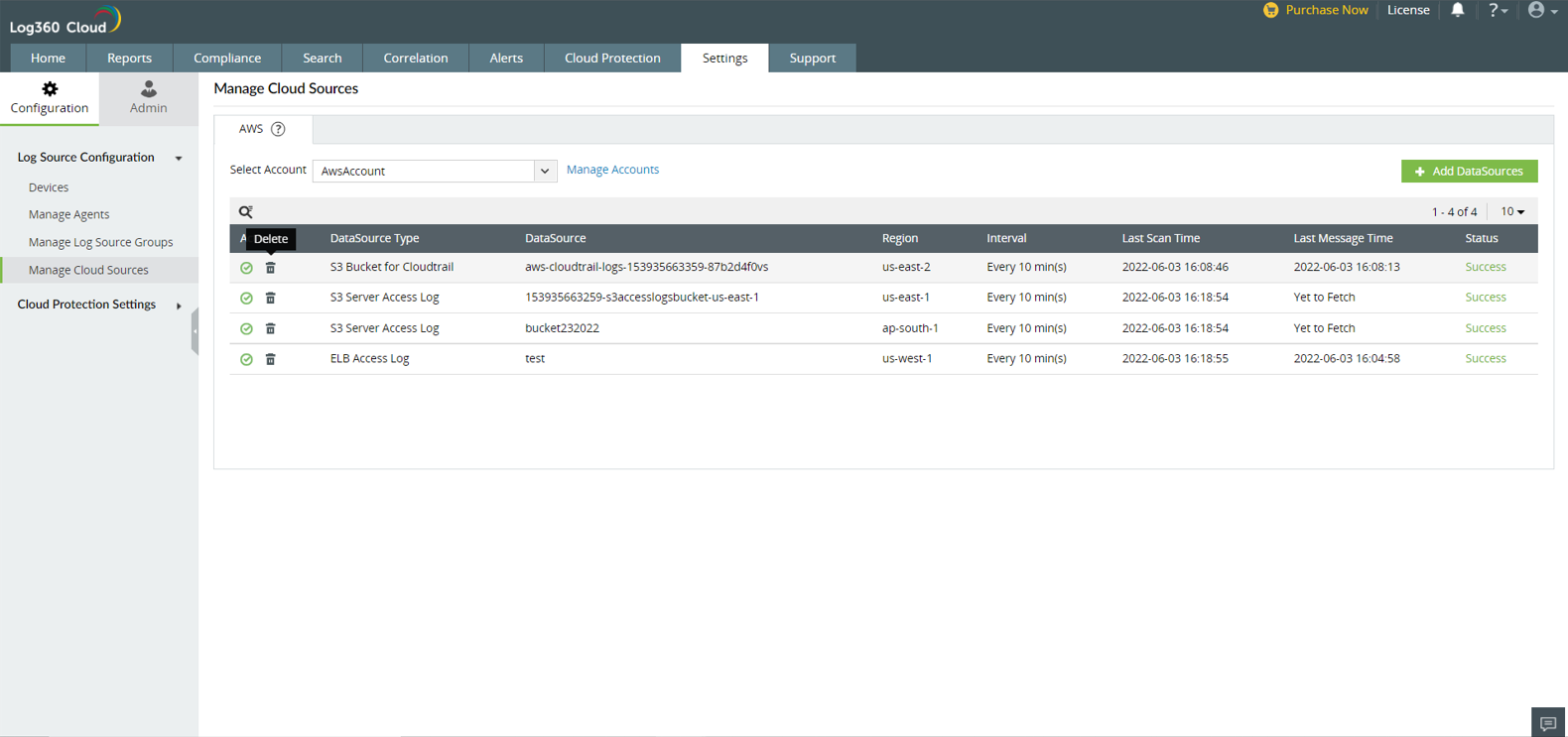
Task: Open the Admin settings tab
Action: click(x=148, y=97)
